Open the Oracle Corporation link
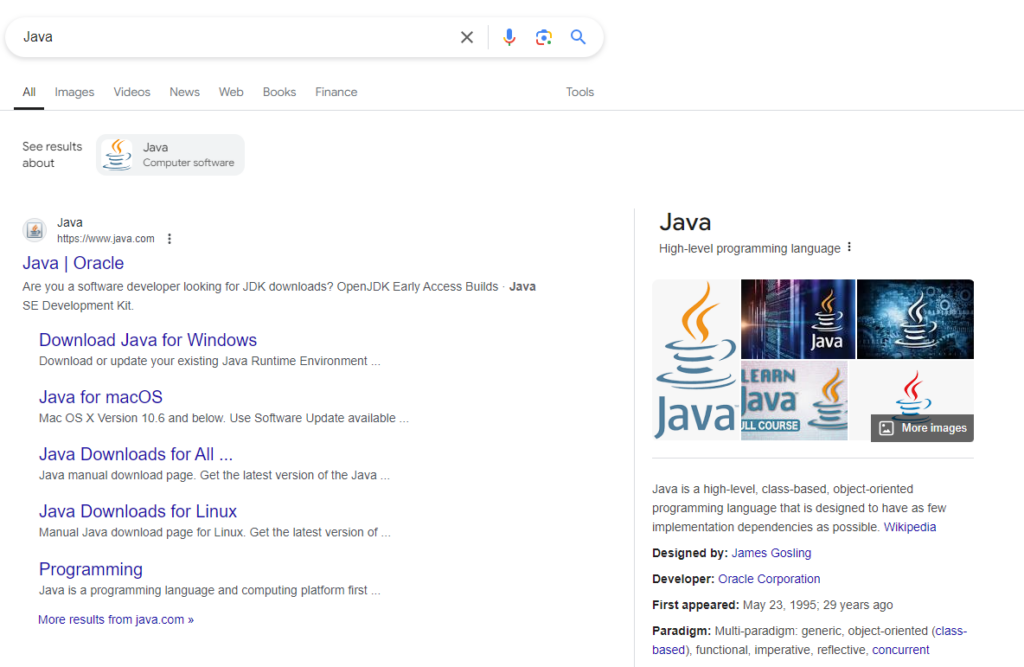 pos(769,579)
